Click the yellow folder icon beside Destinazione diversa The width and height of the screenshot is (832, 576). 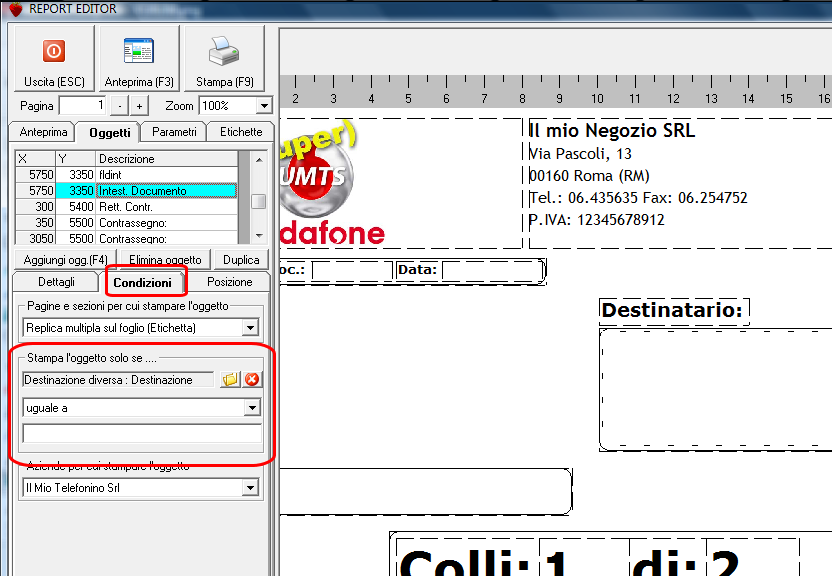[230, 380]
